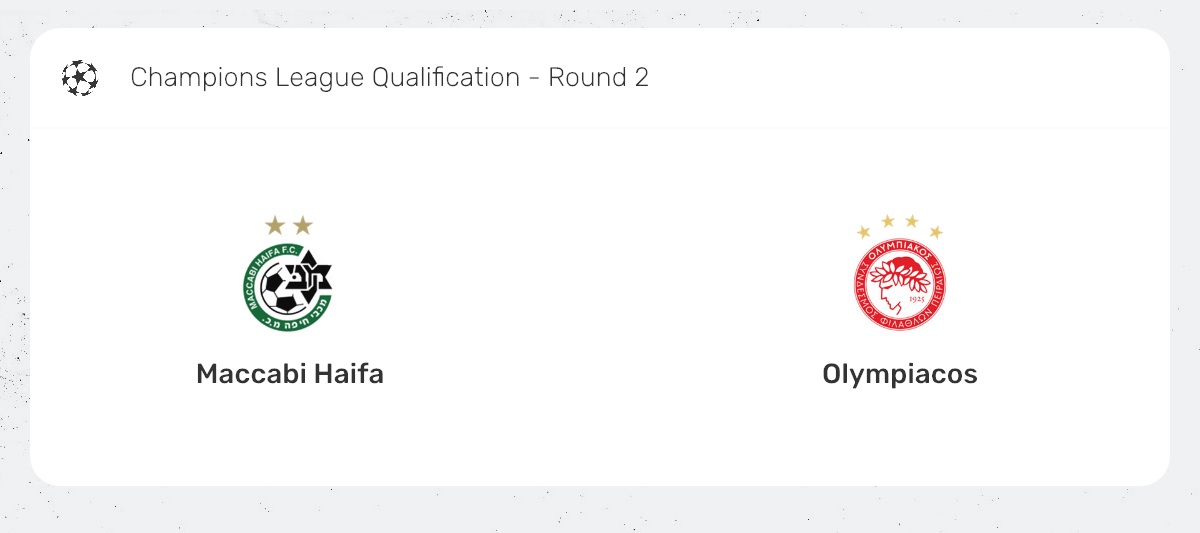Click the left gold star above Maccabi Haifa
Viewport: 1200px width, 533px height.
pos(275,226)
